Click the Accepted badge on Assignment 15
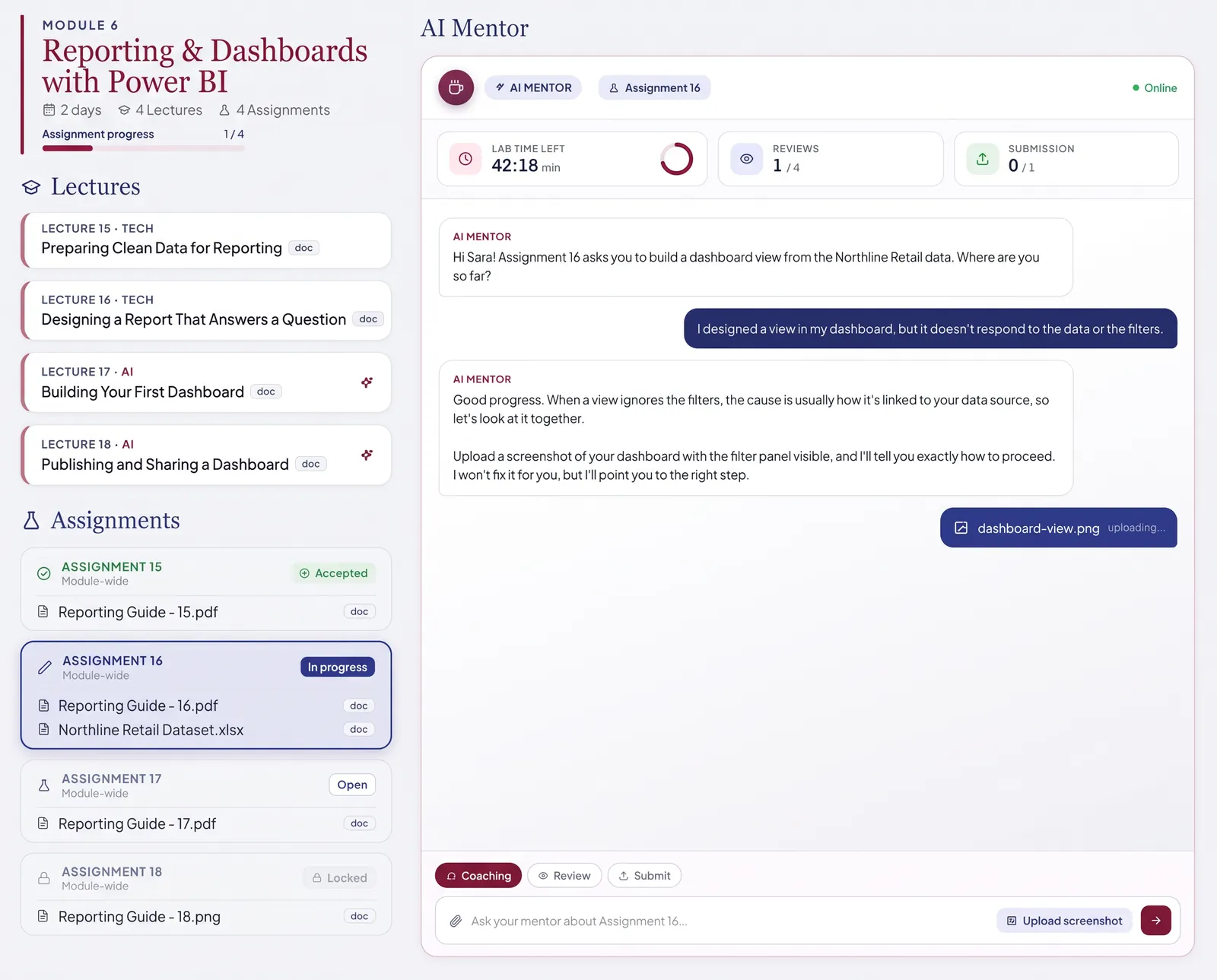The height and width of the screenshot is (980, 1217). click(x=334, y=573)
